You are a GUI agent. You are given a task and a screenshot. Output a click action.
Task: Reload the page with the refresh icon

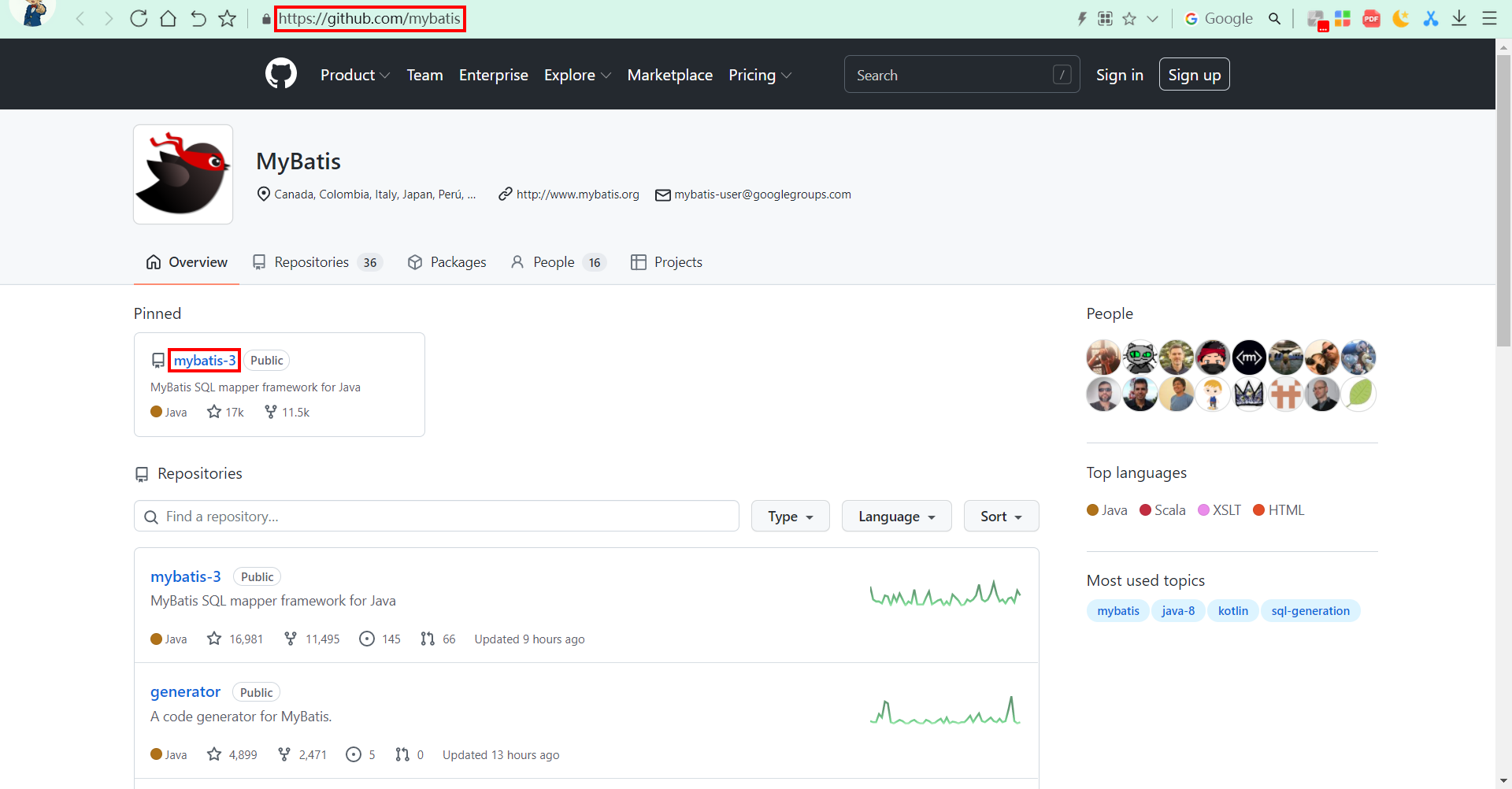[x=139, y=18]
